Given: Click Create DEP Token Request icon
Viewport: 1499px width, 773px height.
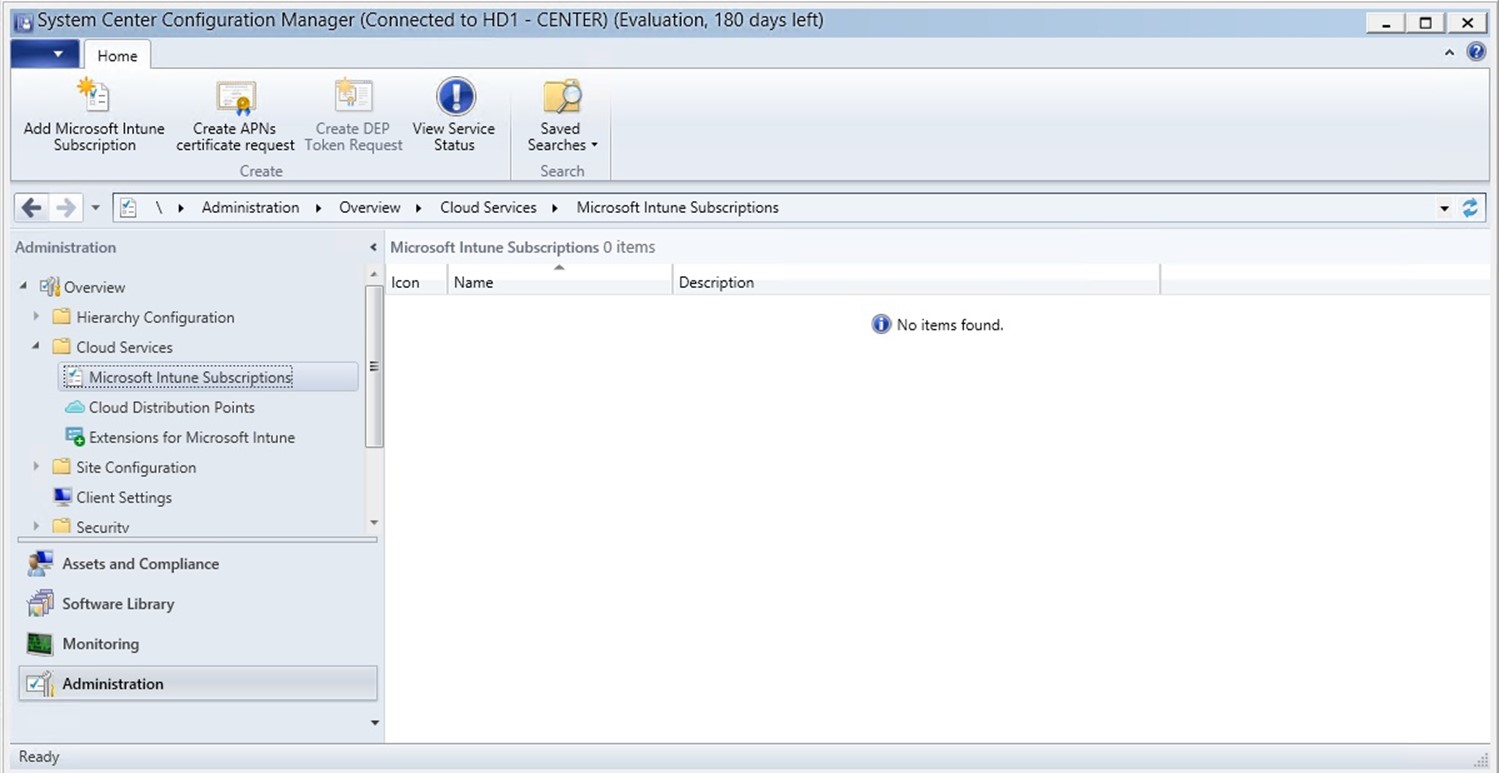Looking at the screenshot, I should 353,96.
